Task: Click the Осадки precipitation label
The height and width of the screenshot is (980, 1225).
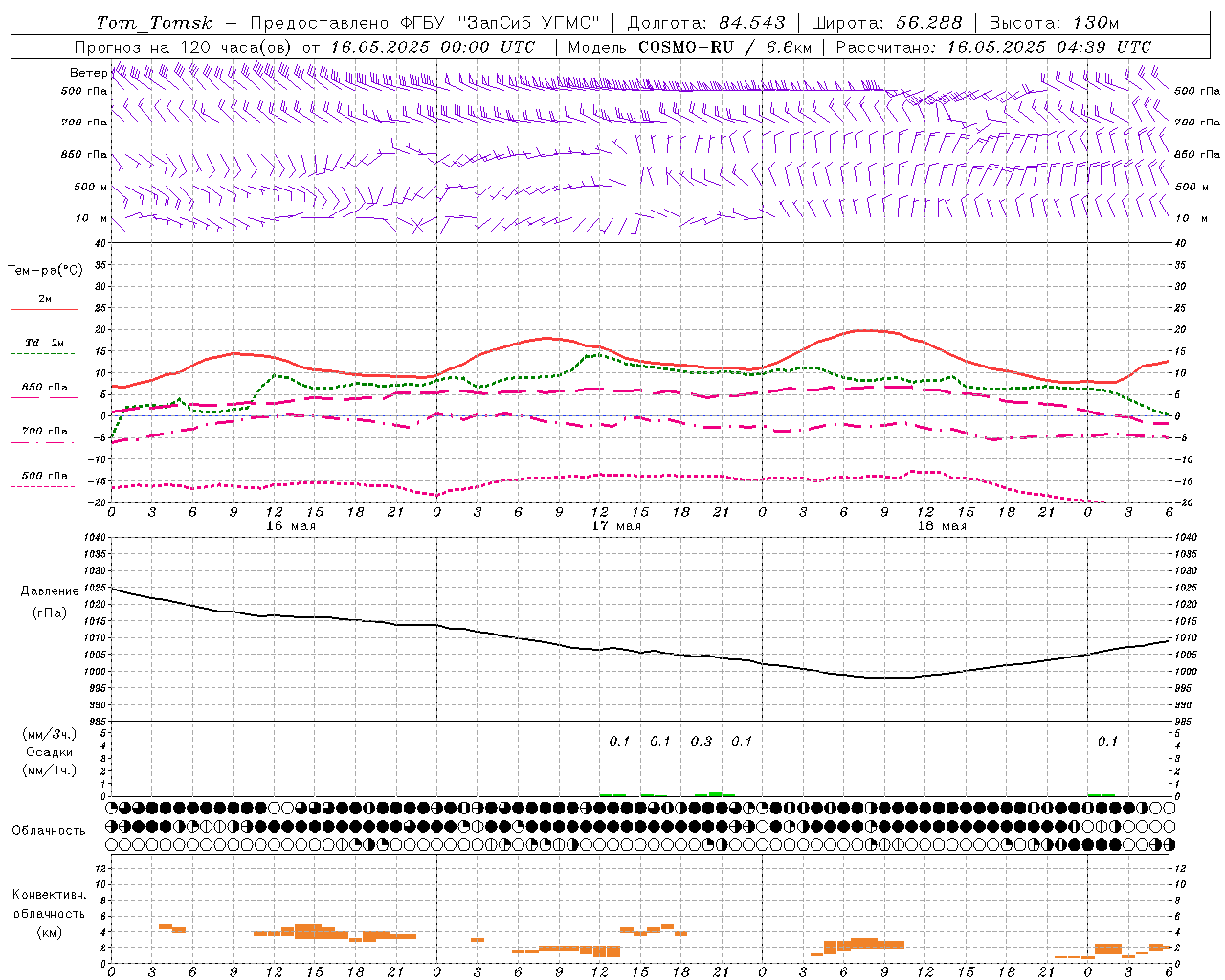Action: coord(50,752)
